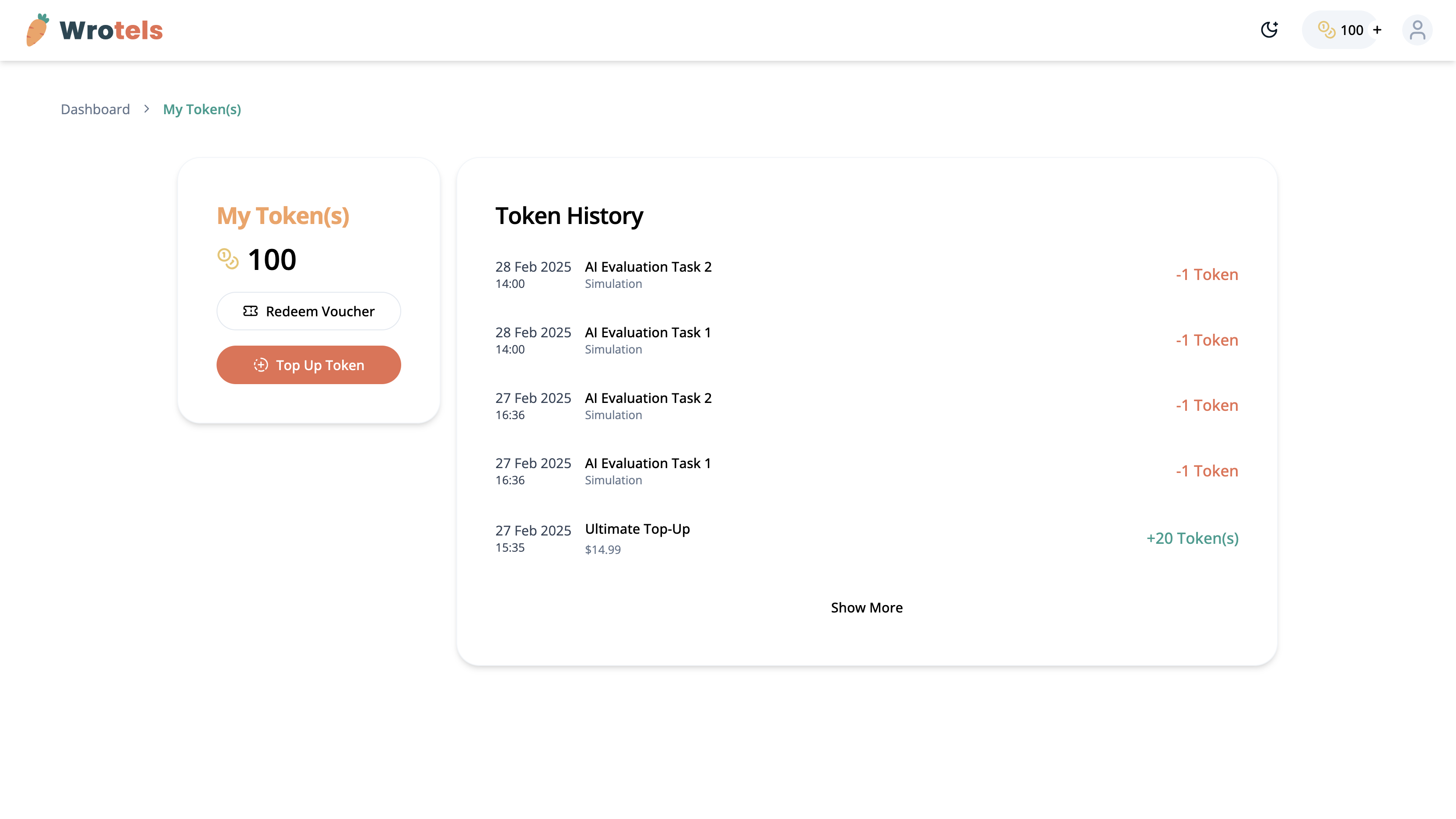Select 28 Feb AI Evaluation Task 2 entry

648,267
